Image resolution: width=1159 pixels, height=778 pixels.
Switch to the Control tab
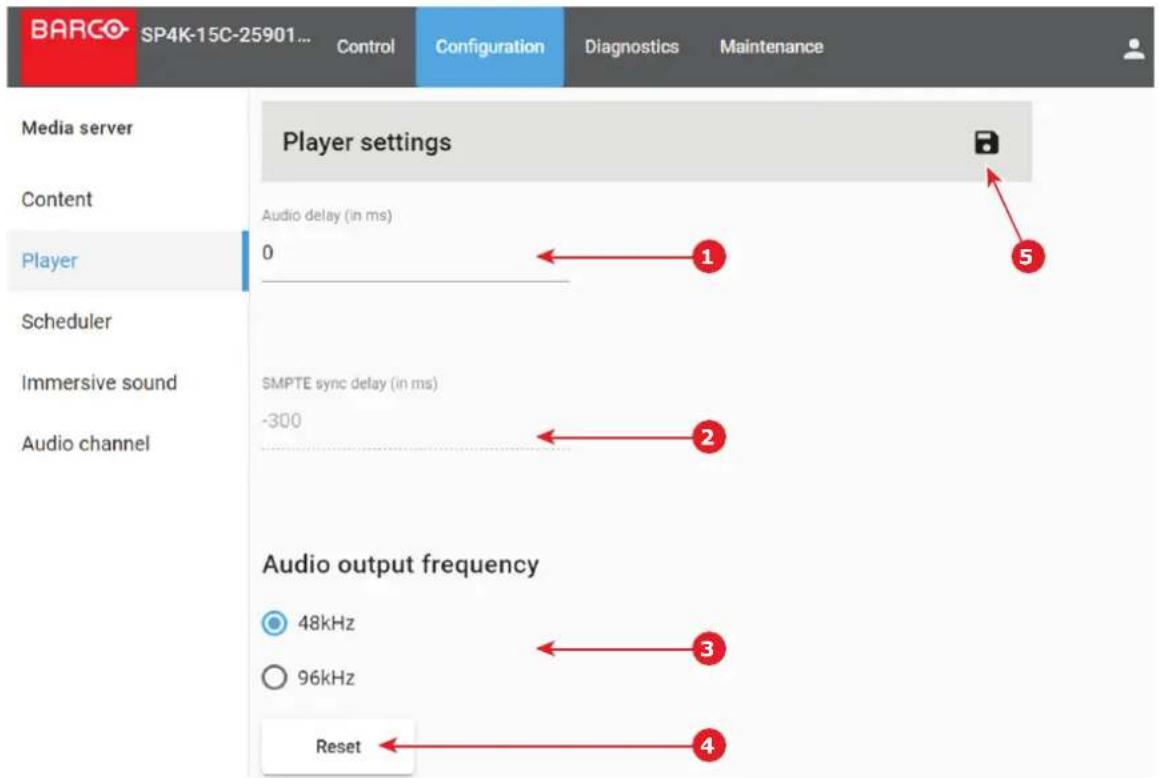coord(365,47)
